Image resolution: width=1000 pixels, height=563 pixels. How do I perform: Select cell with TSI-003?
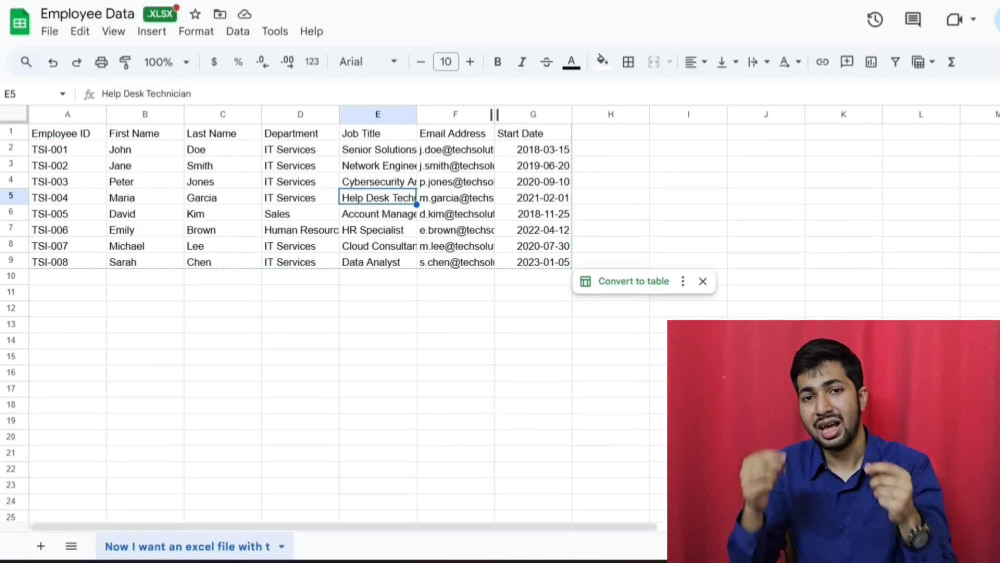pos(67,182)
